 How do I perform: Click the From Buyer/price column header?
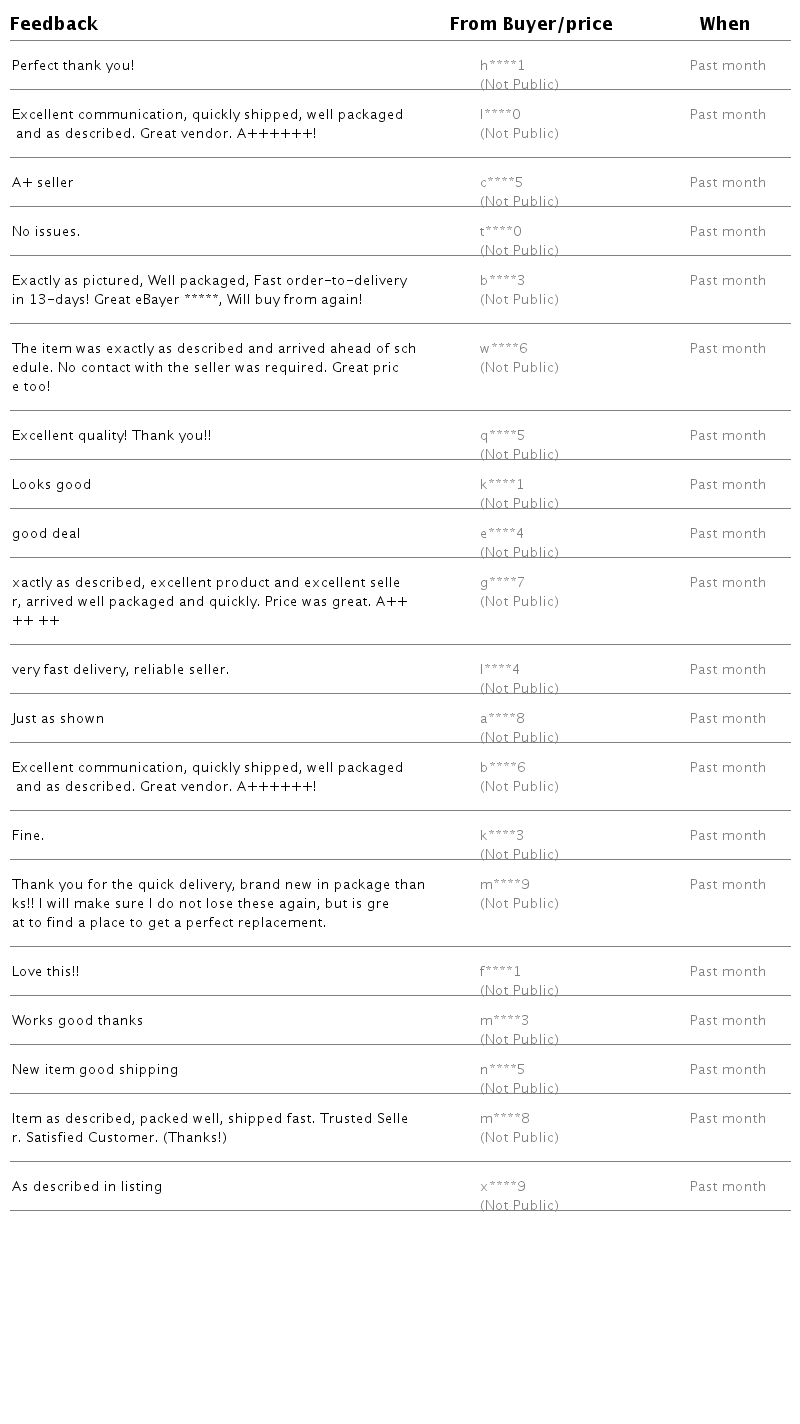pyautogui.click(x=530, y=24)
